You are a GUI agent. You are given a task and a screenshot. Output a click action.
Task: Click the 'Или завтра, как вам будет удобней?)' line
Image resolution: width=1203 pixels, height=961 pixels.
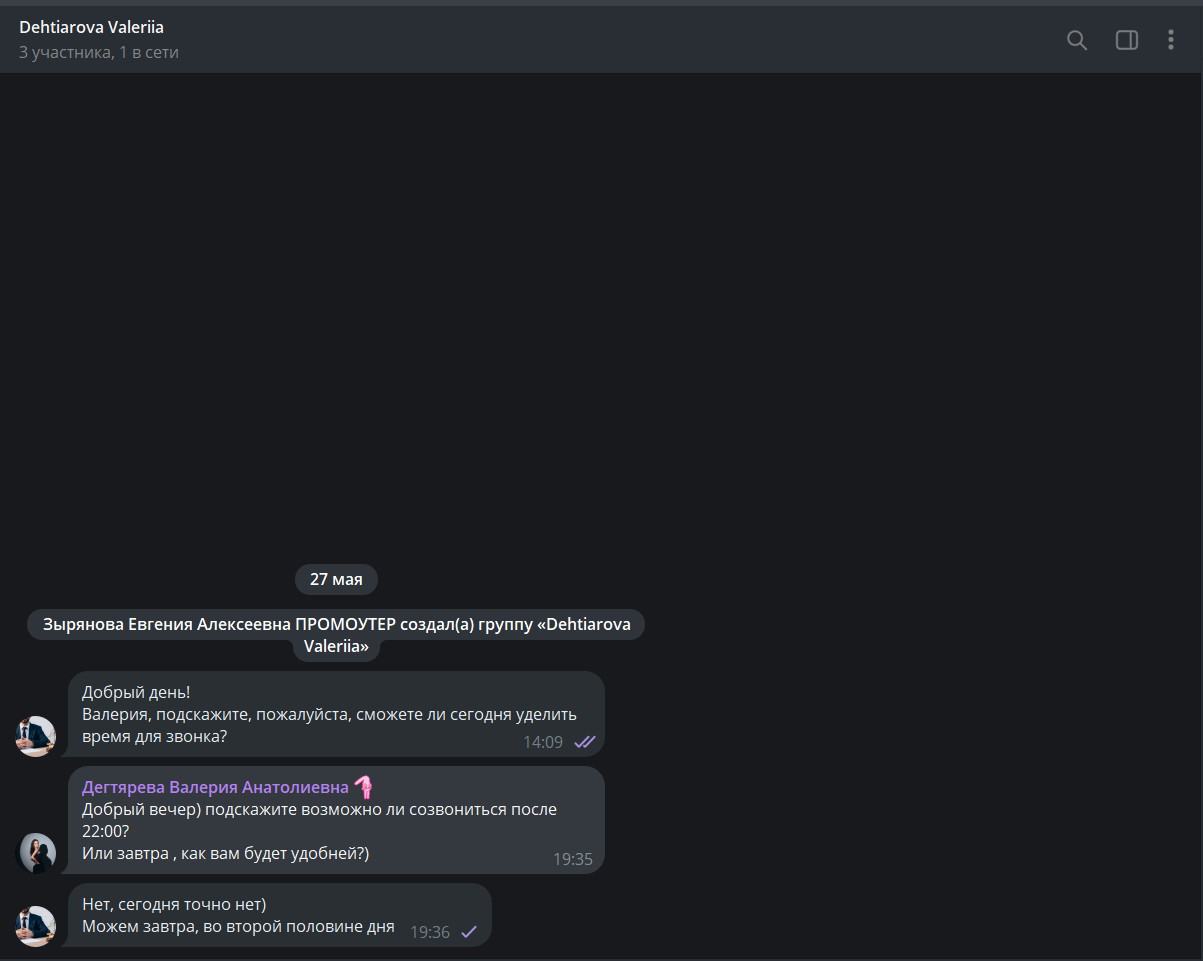click(226, 853)
